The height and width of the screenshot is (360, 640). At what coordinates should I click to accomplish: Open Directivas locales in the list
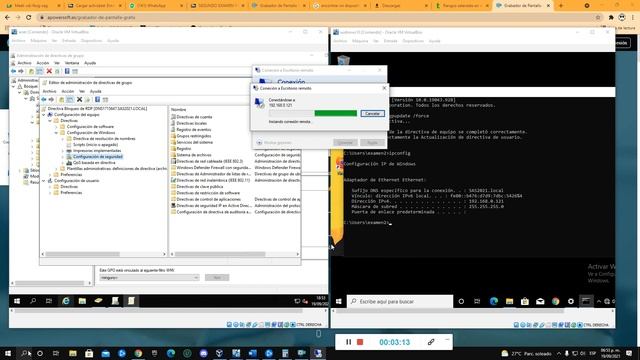coord(191,123)
